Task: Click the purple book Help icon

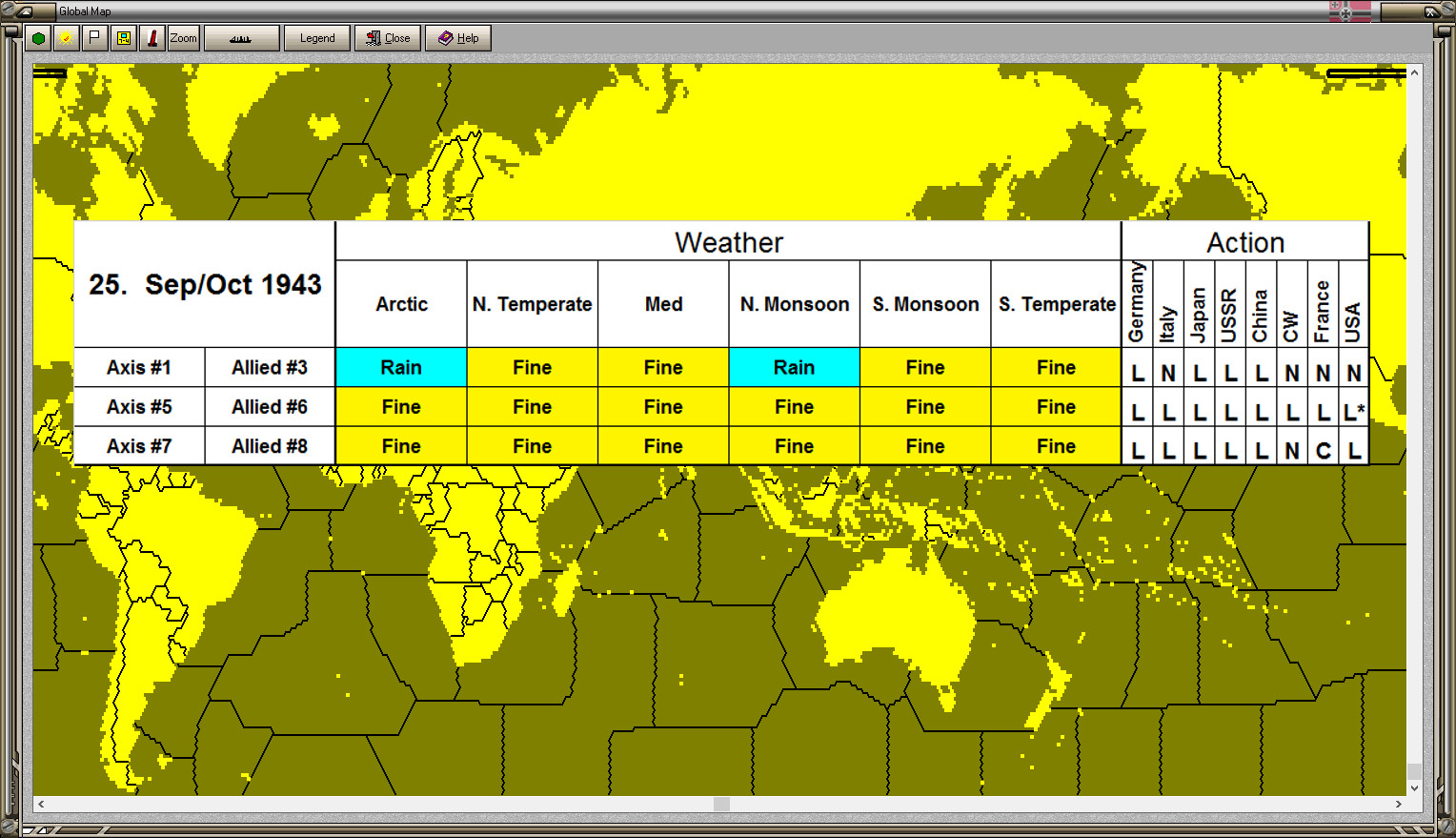Action: pyautogui.click(x=444, y=38)
